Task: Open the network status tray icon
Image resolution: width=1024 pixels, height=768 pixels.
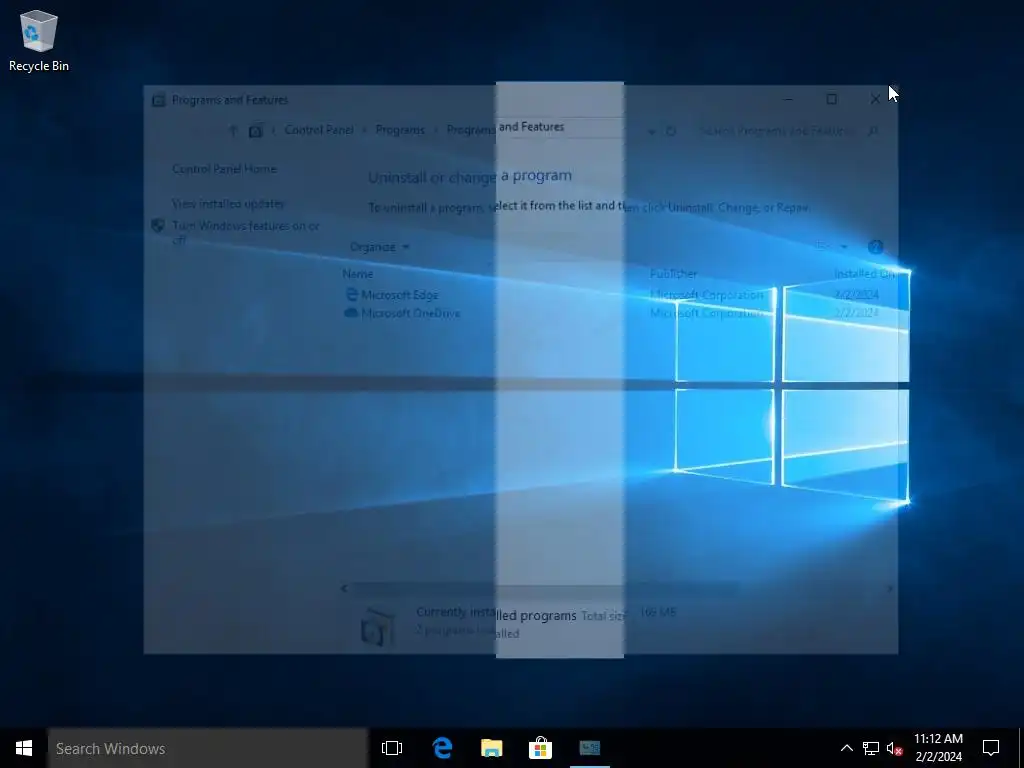Action: coord(871,748)
